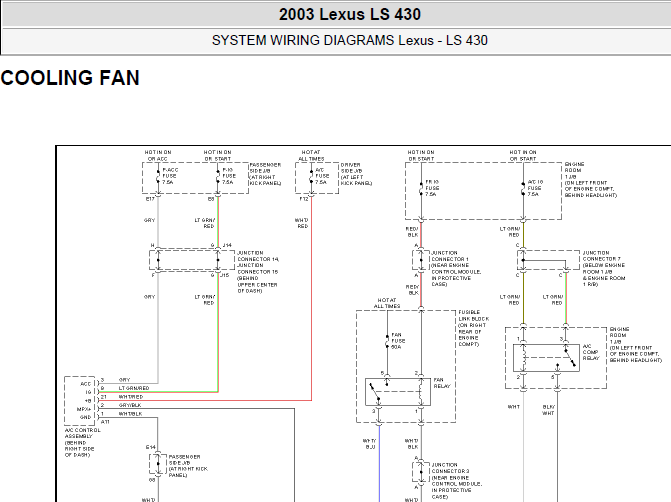Screen dimensions: 671x502
Task: Click the "BLK/WHT" label below A/C comp relay
Action: click(x=548, y=410)
